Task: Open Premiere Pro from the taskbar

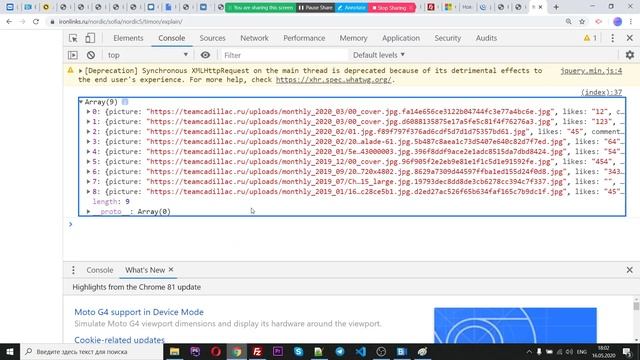Action: coord(278,351)
